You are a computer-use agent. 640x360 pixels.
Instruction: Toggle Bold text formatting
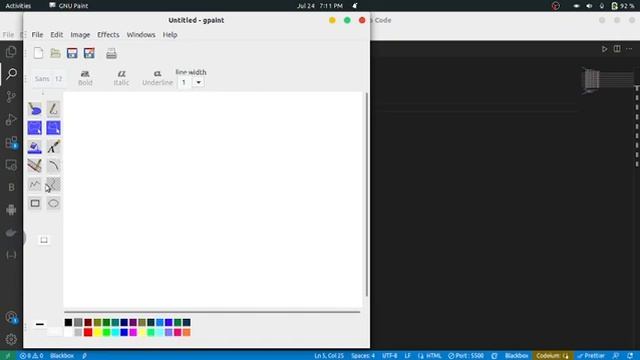click(85, 78)
